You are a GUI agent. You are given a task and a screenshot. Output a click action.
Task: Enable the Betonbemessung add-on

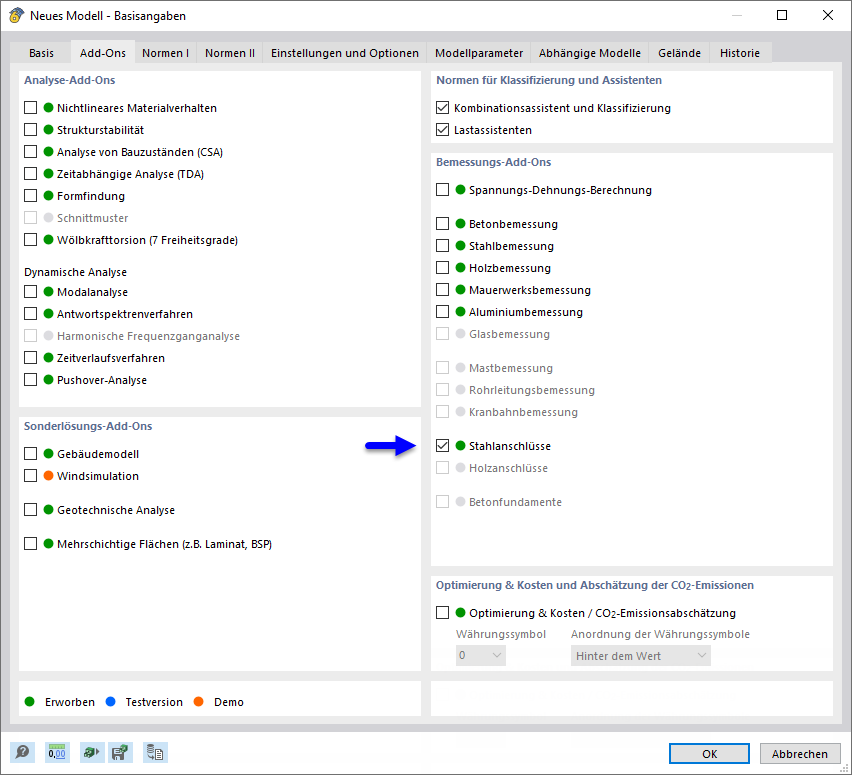pos(443,224)
